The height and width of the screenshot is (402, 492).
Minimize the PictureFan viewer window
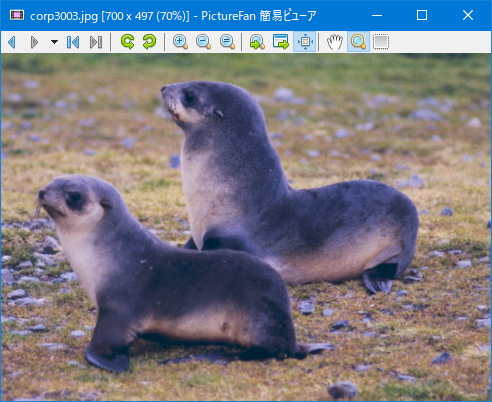(x=377, y=15)
